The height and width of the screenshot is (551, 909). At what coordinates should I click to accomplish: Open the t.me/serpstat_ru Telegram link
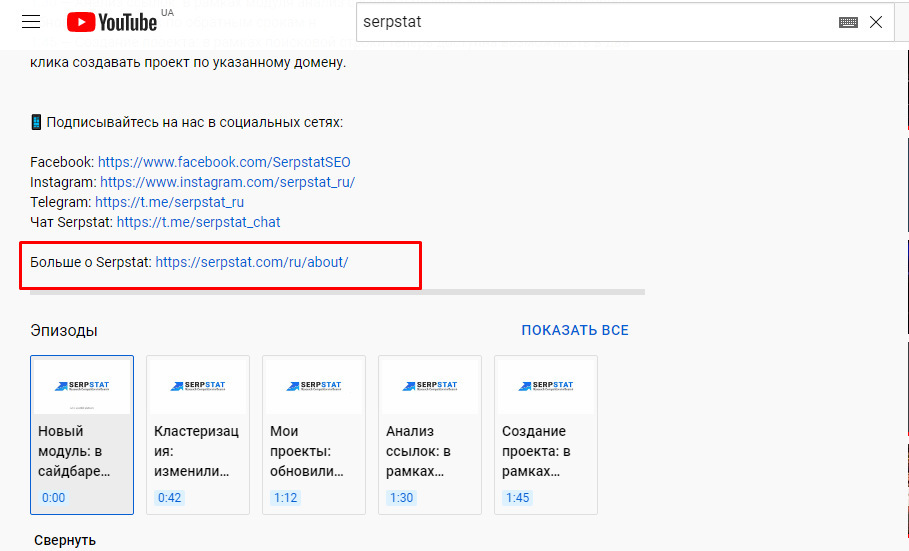pos(169,202)
